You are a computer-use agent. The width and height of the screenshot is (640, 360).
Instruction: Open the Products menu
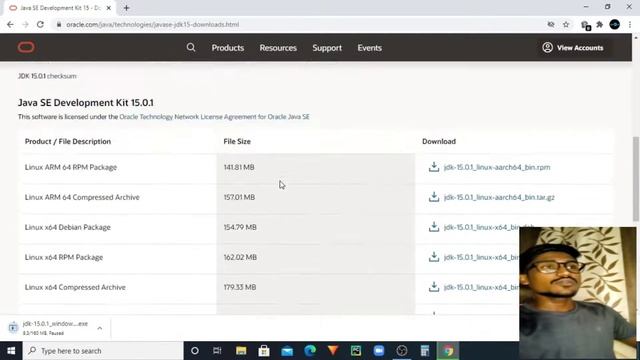(227, 48)
